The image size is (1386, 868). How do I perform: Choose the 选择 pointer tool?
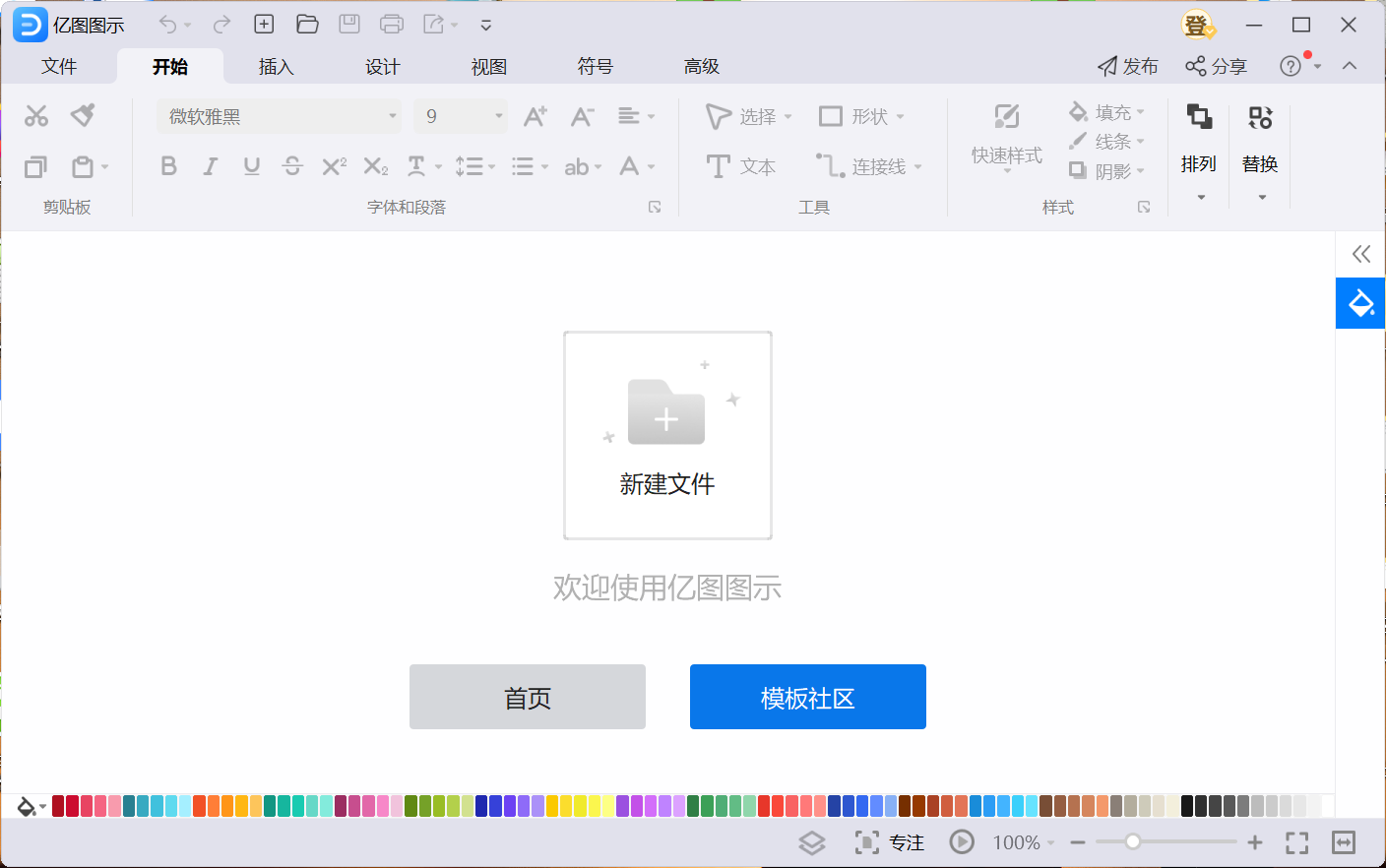click(x=749, y=116)
